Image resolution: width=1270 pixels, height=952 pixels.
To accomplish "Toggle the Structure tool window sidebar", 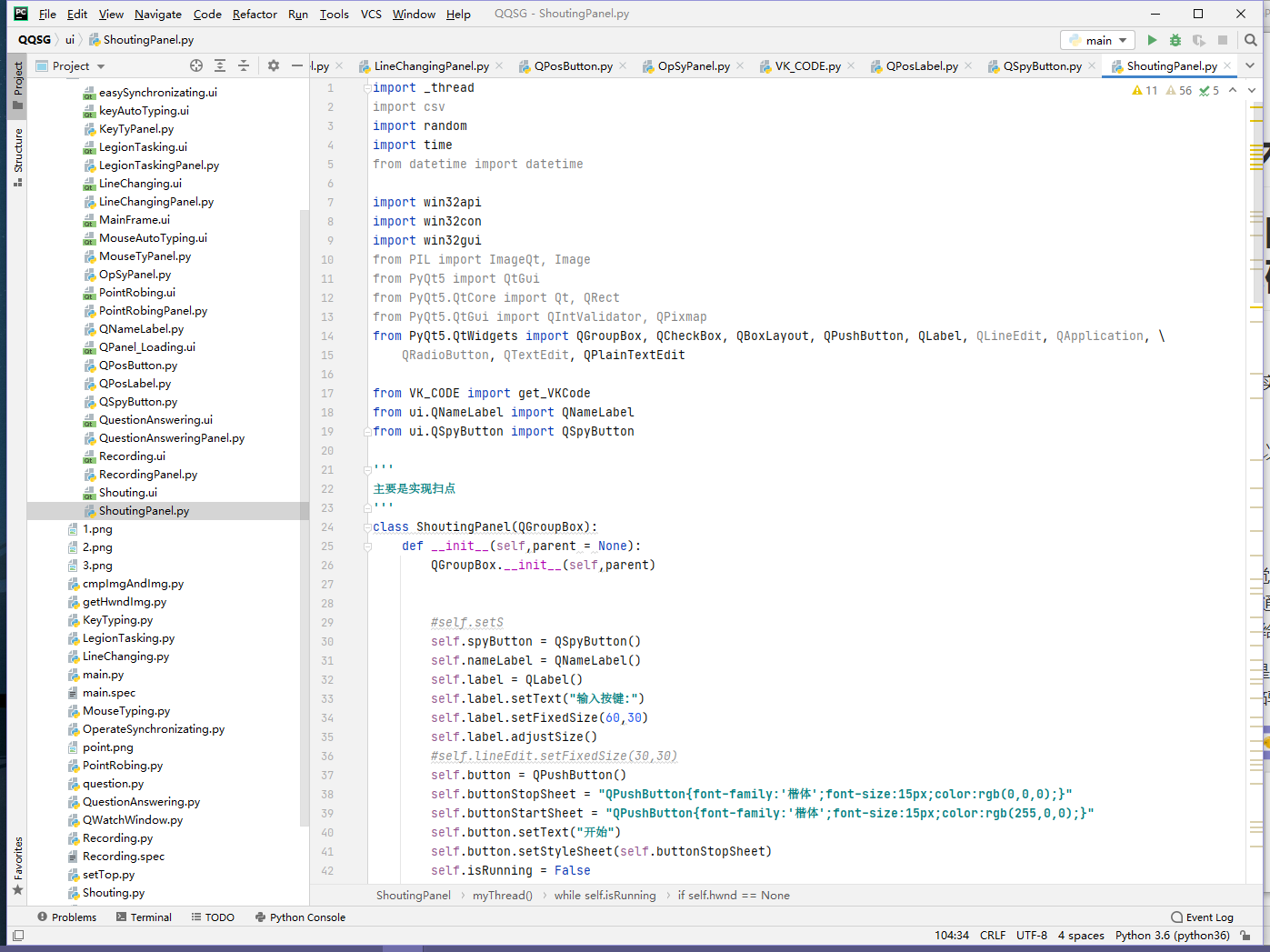I will coord(17,156).
